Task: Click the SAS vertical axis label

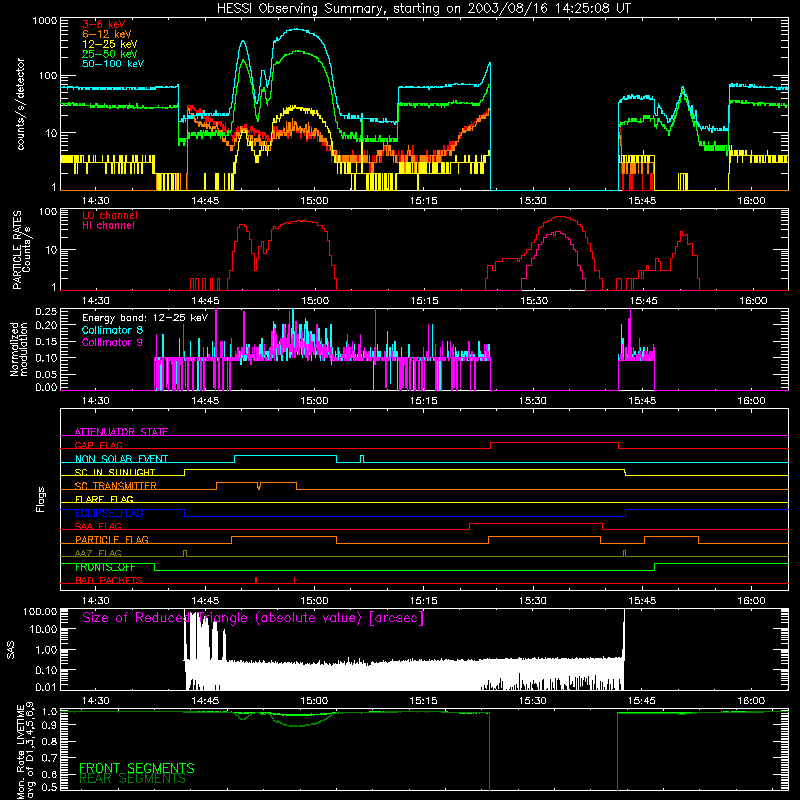Action: [x=11, y=650]
